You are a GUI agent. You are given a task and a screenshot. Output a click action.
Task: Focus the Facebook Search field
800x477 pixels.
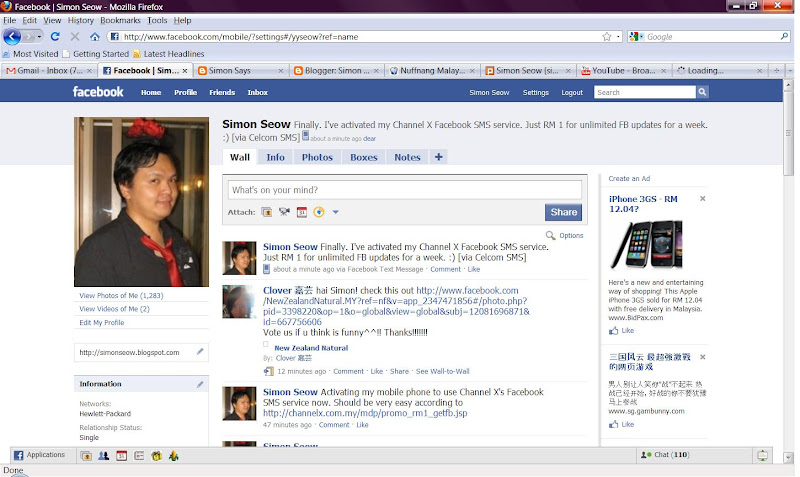pyautogui.click(x=645, y=92)
